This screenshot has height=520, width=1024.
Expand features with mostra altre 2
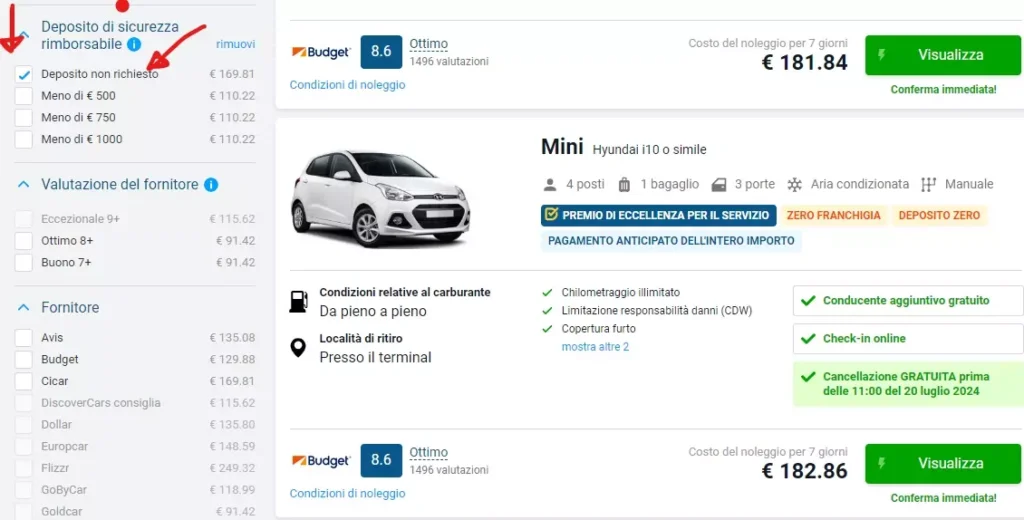pyautogui.click(x=595, y=347)
